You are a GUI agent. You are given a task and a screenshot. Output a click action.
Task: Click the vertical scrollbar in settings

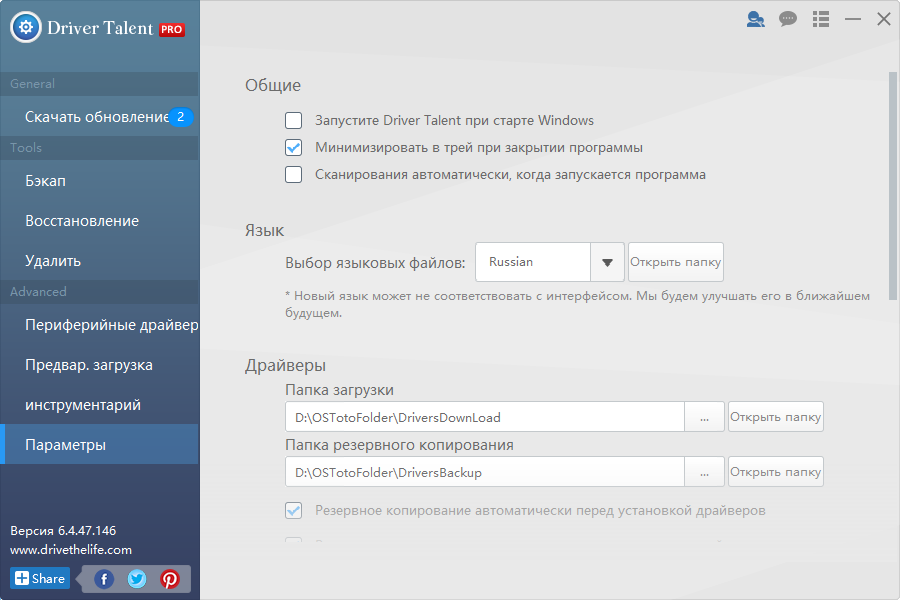coord(893,185)
